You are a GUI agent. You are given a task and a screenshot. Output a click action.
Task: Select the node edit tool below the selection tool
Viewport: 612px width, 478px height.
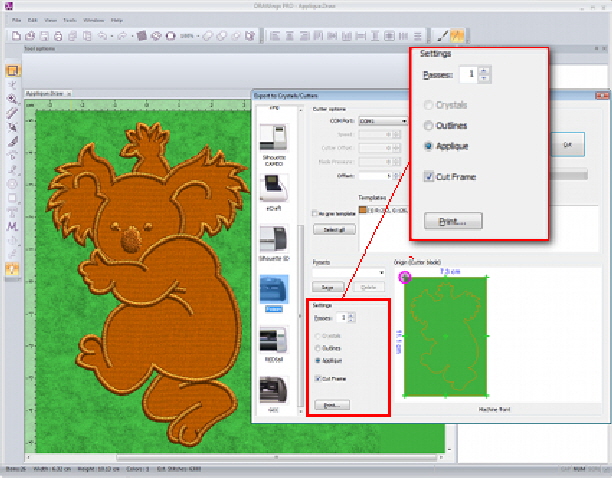tap(12, 85)
